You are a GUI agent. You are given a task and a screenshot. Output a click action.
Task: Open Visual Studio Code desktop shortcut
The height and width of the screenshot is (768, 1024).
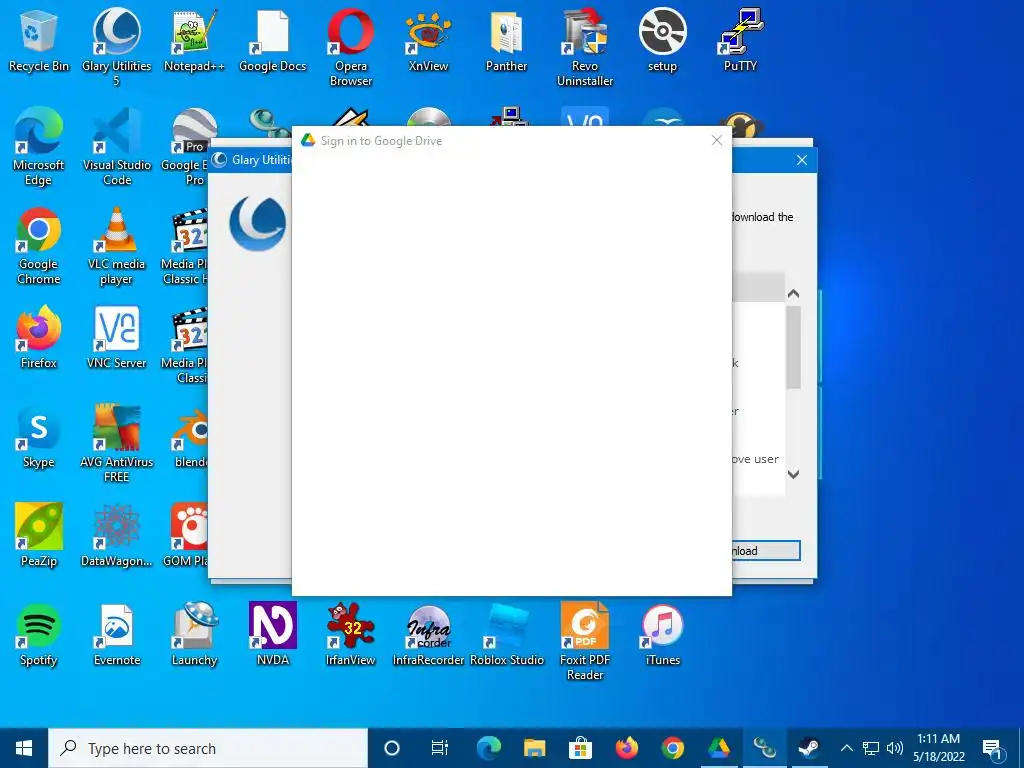coord(116,146)
